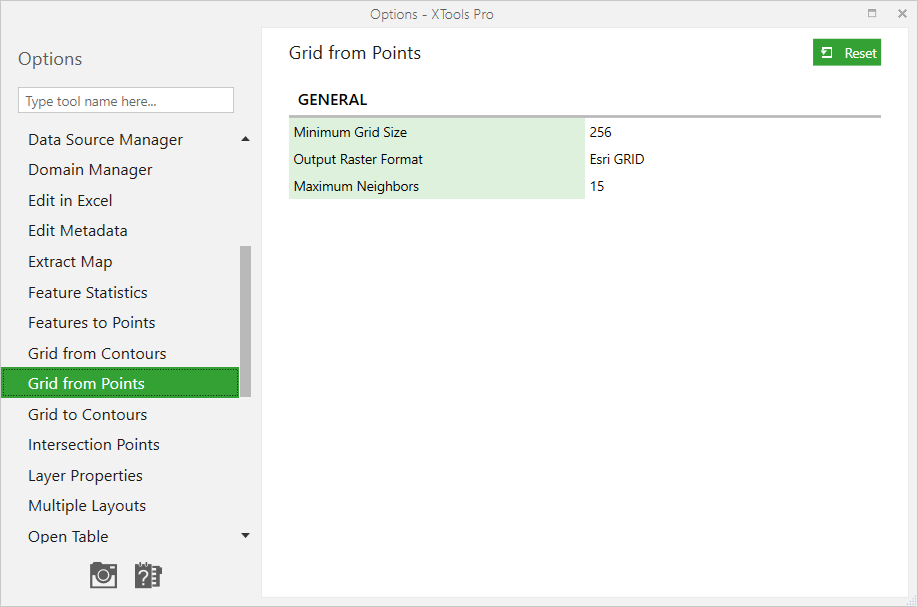The width and height of the screenshot is (918, 607).
Task: Open the help book icon
Action: pos(148,575)
